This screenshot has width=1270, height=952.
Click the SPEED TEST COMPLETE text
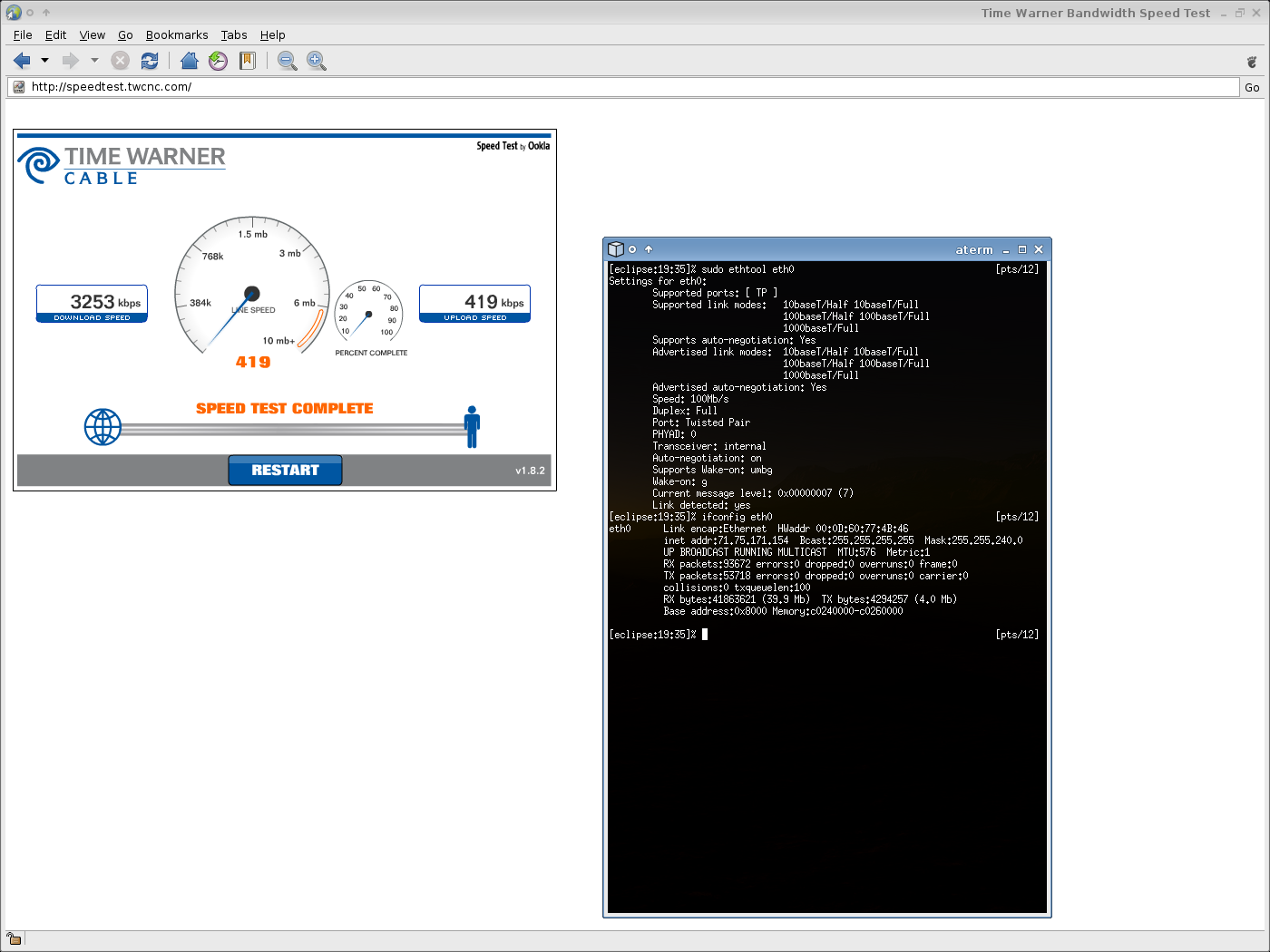coord(285,408)
